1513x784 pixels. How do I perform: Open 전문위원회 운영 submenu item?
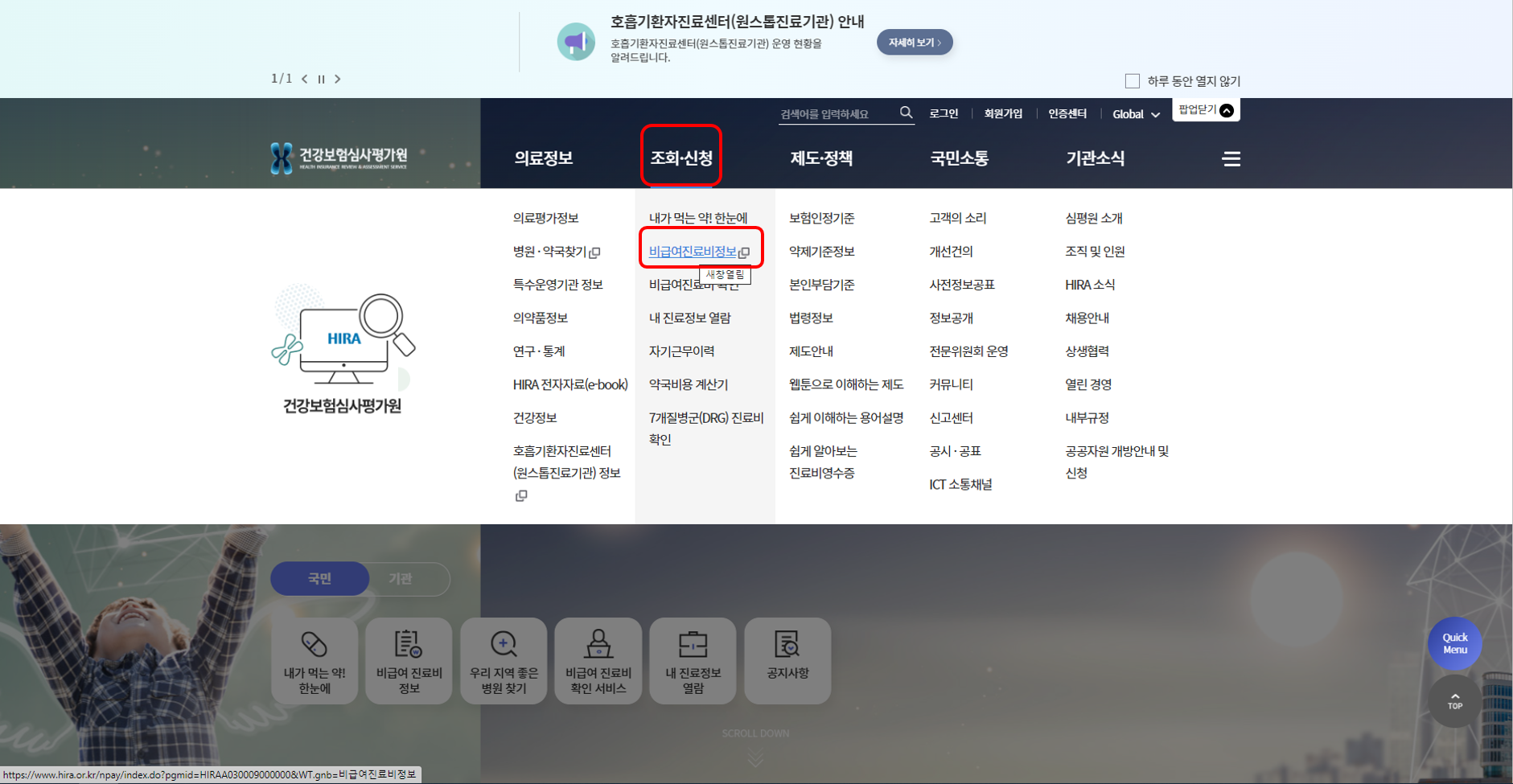pyautogui.click(x=968, y=351)
